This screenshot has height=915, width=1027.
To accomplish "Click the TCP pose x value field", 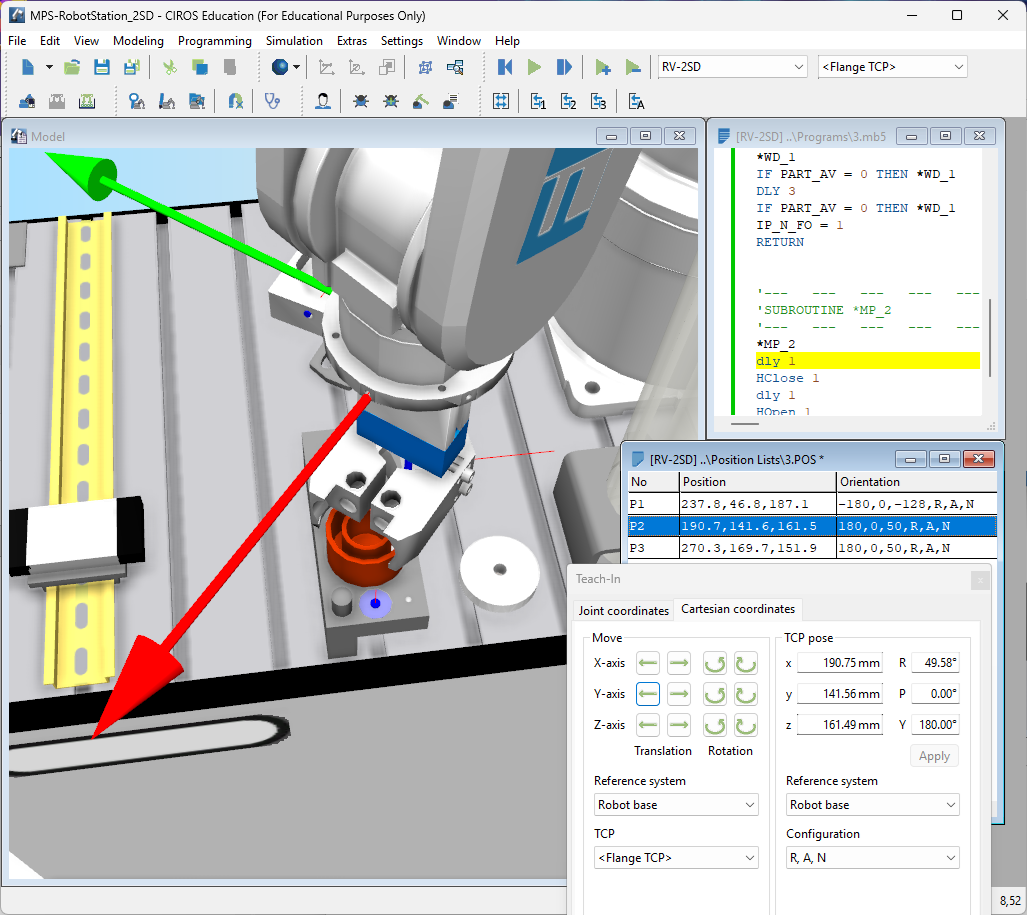I will click(x=840, y=663).
